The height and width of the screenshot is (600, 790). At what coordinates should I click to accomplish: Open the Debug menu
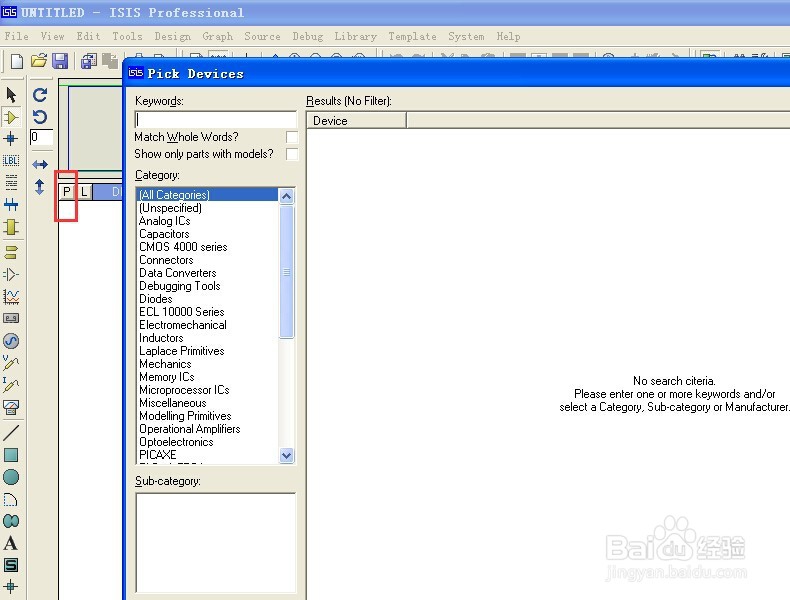(x=308, y=36)
